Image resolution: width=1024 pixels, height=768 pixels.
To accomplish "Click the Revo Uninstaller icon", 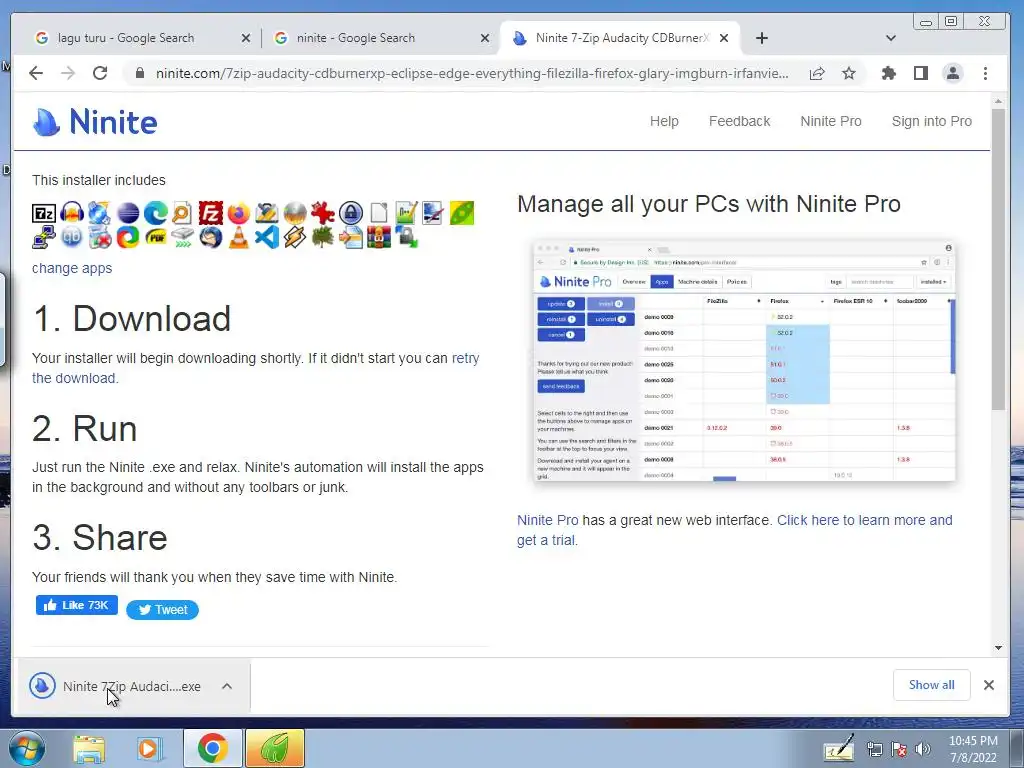I will tap(100, 237).
